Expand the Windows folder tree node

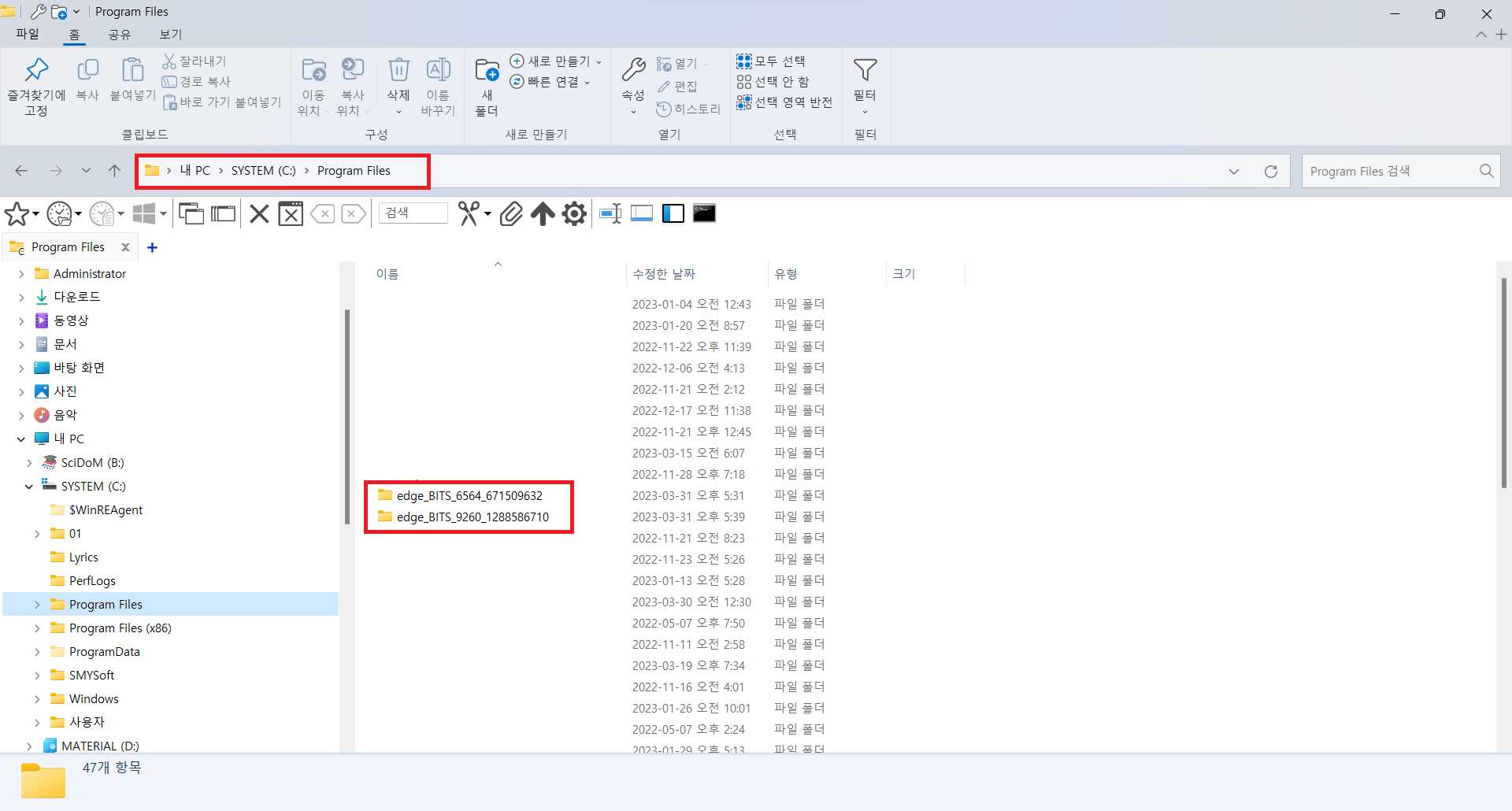click(37, 699)
